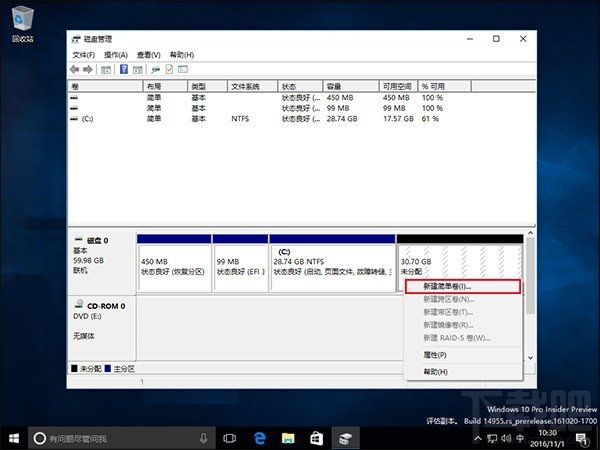
Task: Select the 450 MB recovery partition block
Action: (174, 263)
